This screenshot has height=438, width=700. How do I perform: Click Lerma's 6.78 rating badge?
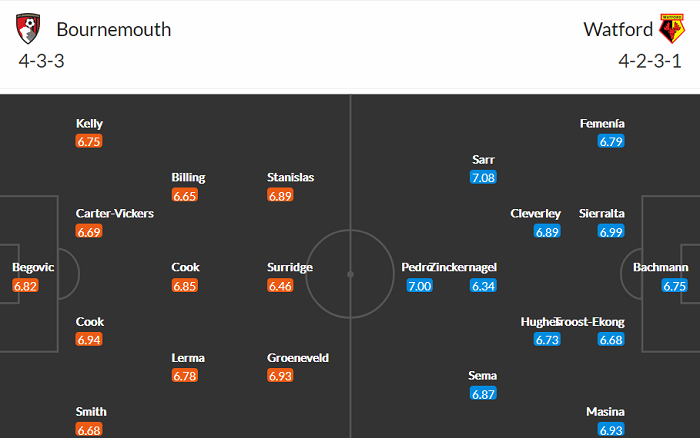pyautogui.click(x=185, y=375)
